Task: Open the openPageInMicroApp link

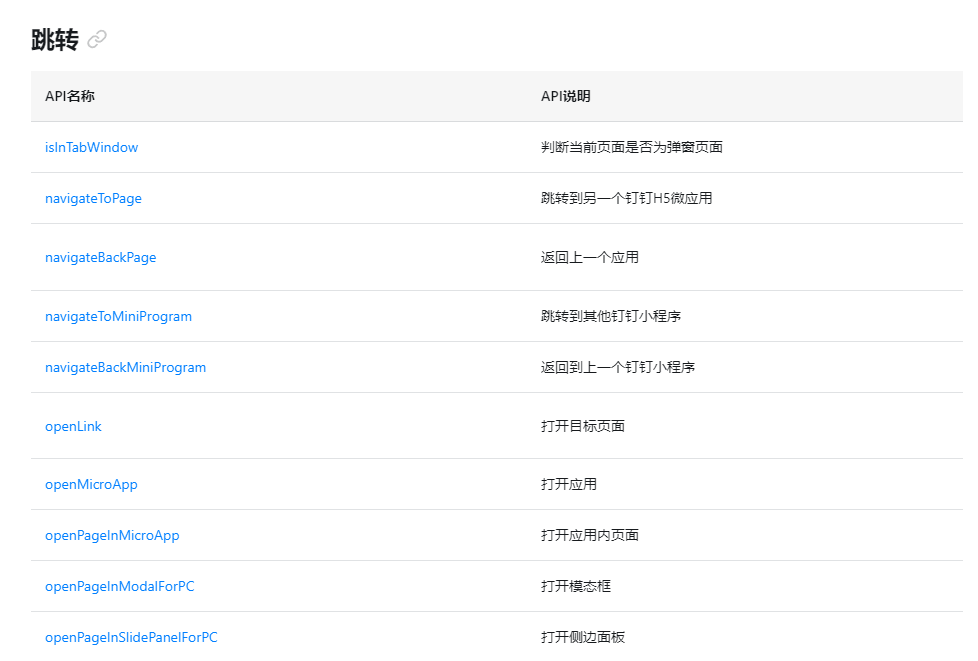Action: [112, 535]
